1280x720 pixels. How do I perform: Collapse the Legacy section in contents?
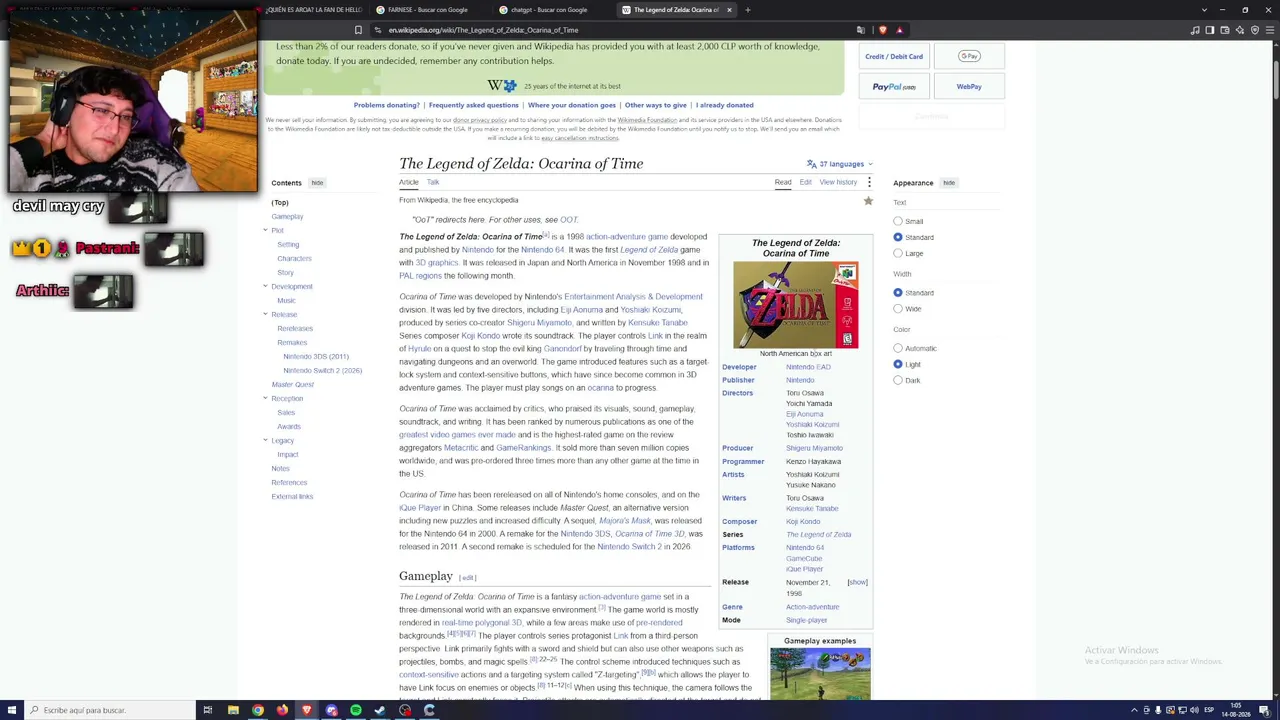265,440
